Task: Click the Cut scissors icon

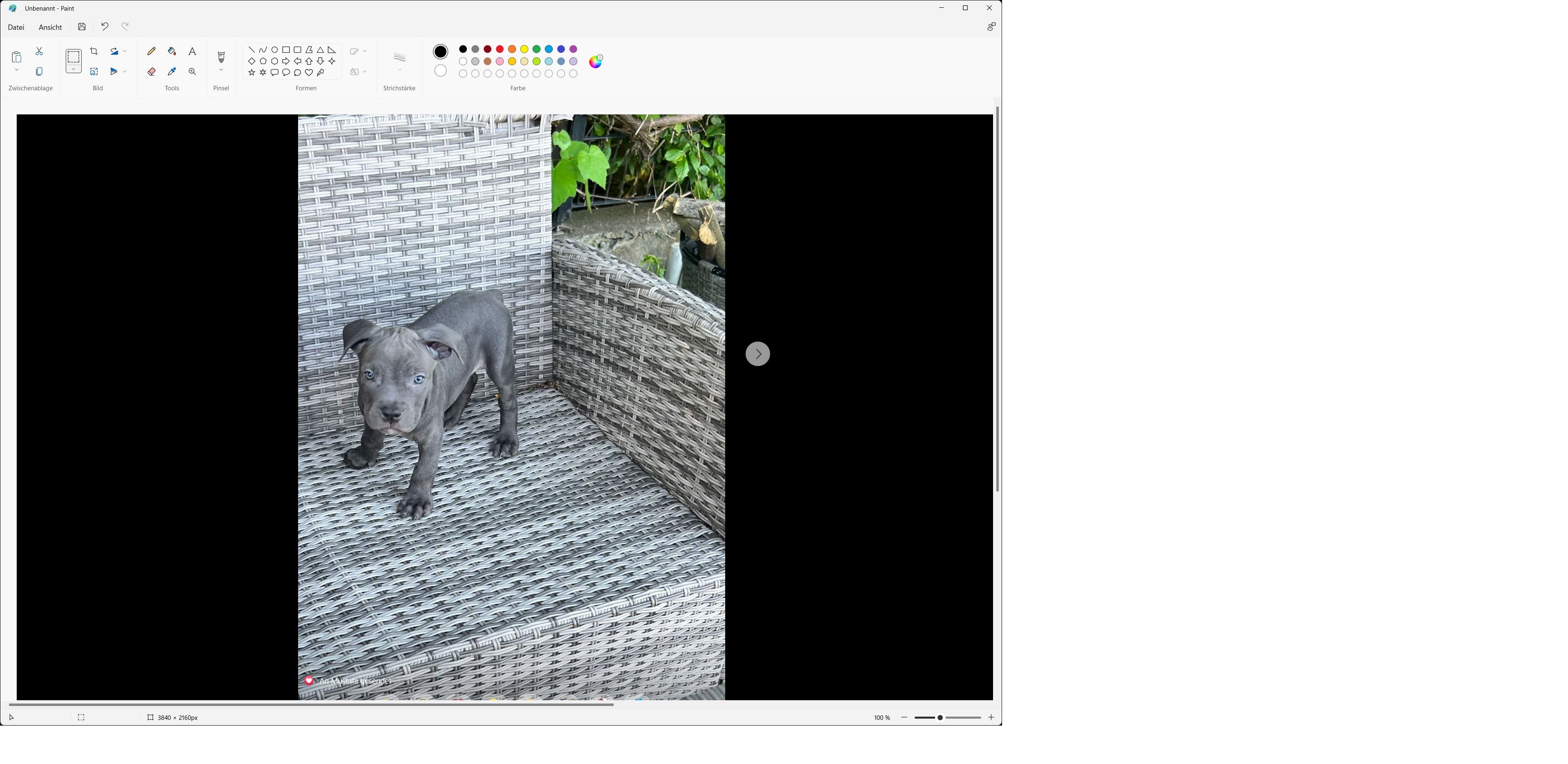Action: click(40, 51)
